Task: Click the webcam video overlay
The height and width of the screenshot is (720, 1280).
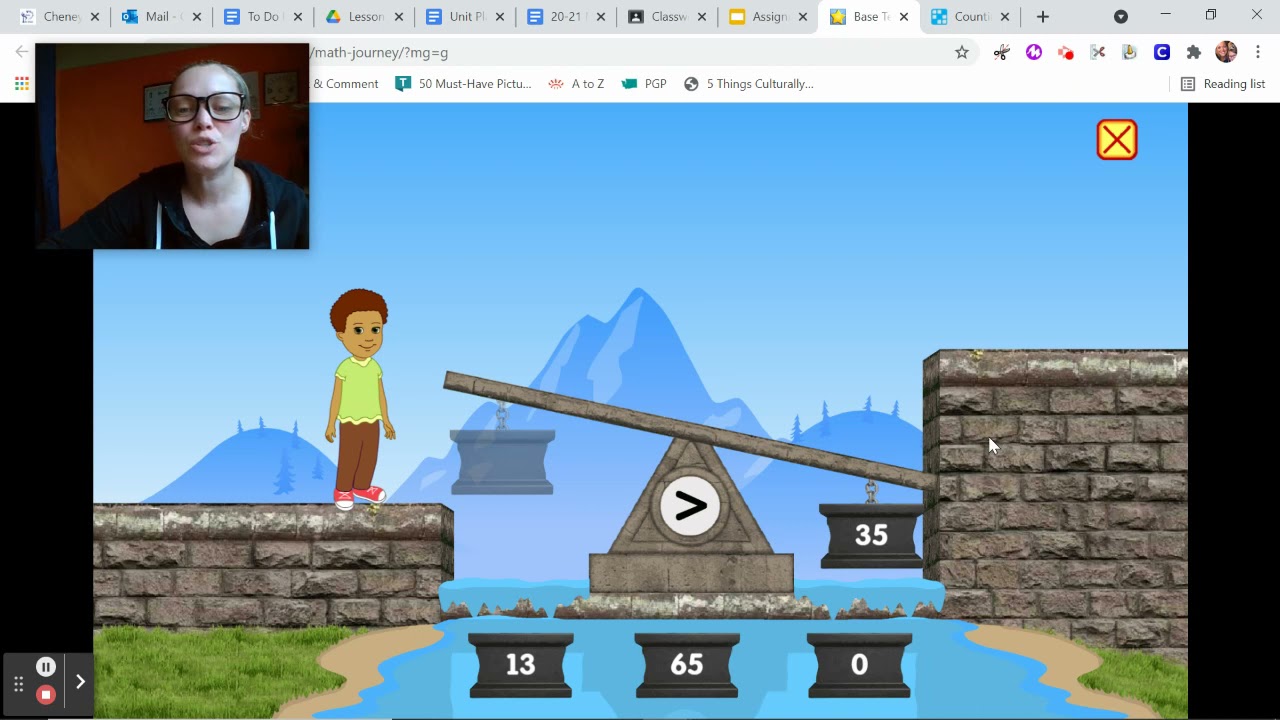Action: pos(172,146)
